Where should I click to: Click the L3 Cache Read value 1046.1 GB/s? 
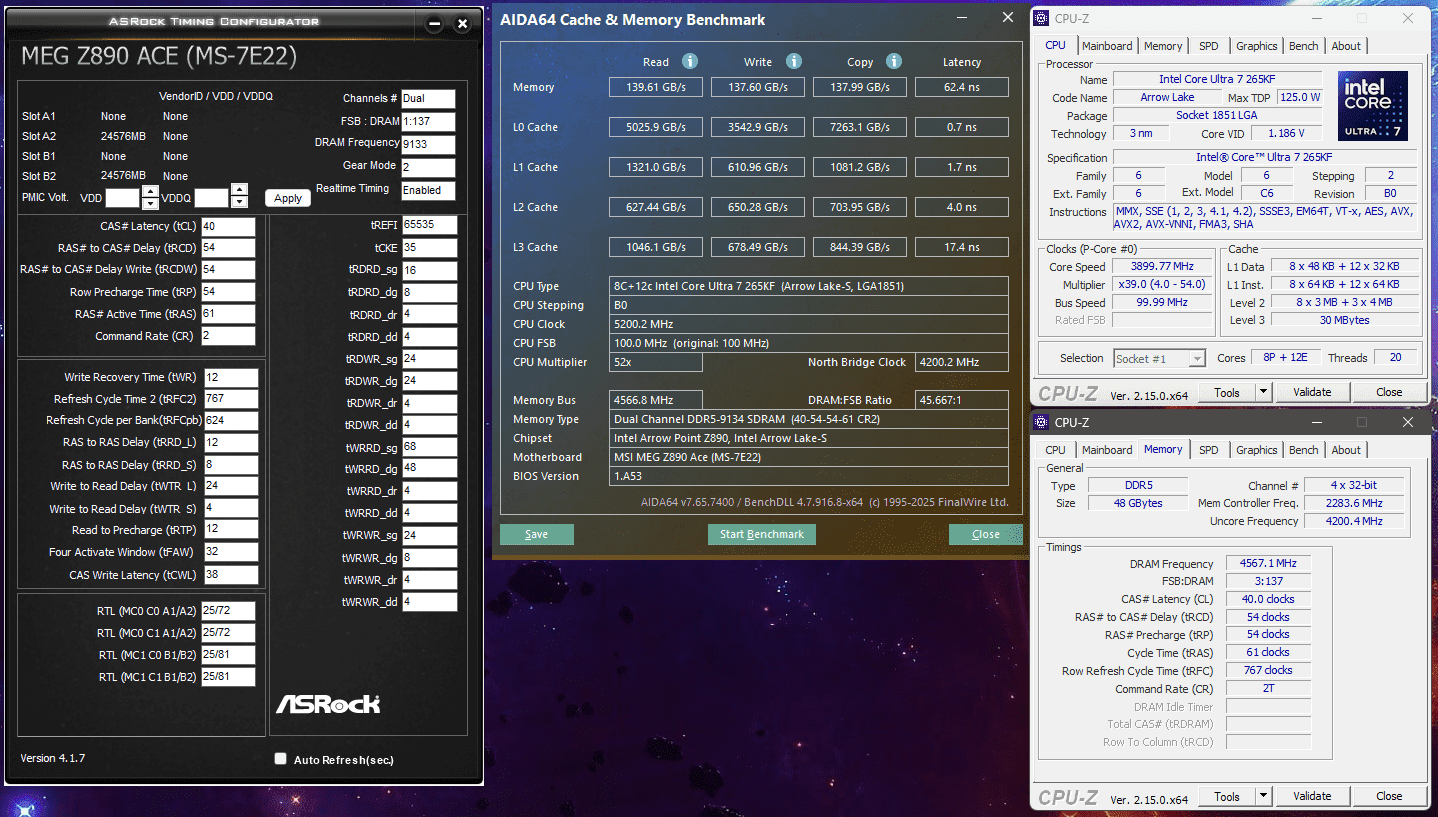(x=656, y=247)
